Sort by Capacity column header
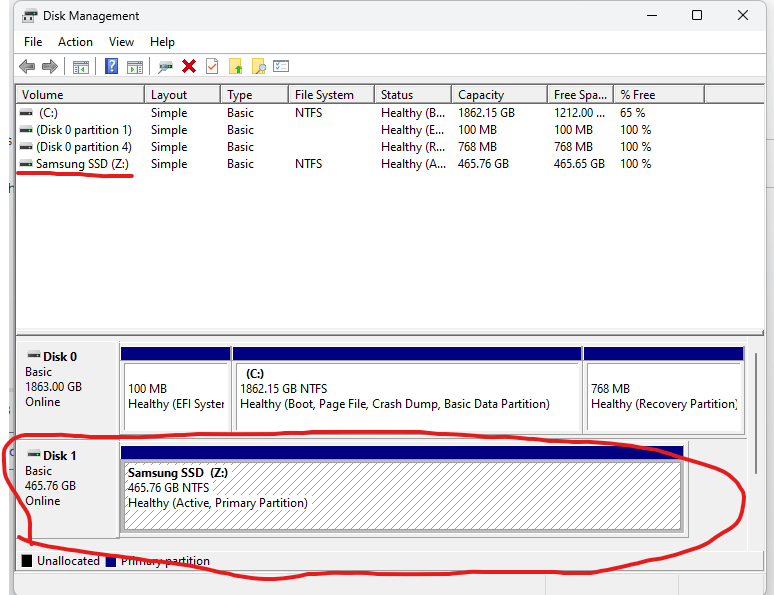This screenshot has width=774, height=595. click(500, 95)
